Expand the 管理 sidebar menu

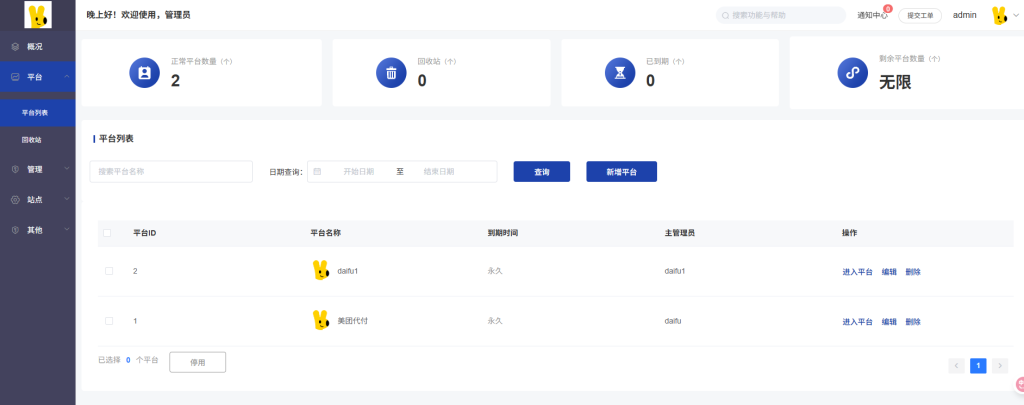tap(37, 169)
